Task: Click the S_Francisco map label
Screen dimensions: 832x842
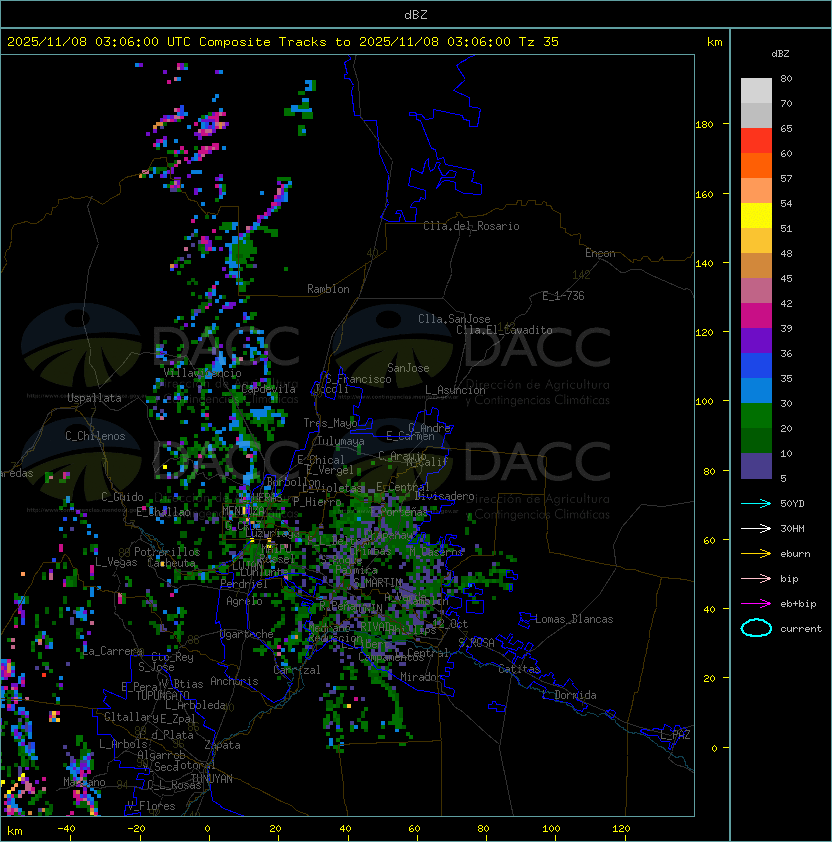Action: pyautogui.click(x=358, y=379)
